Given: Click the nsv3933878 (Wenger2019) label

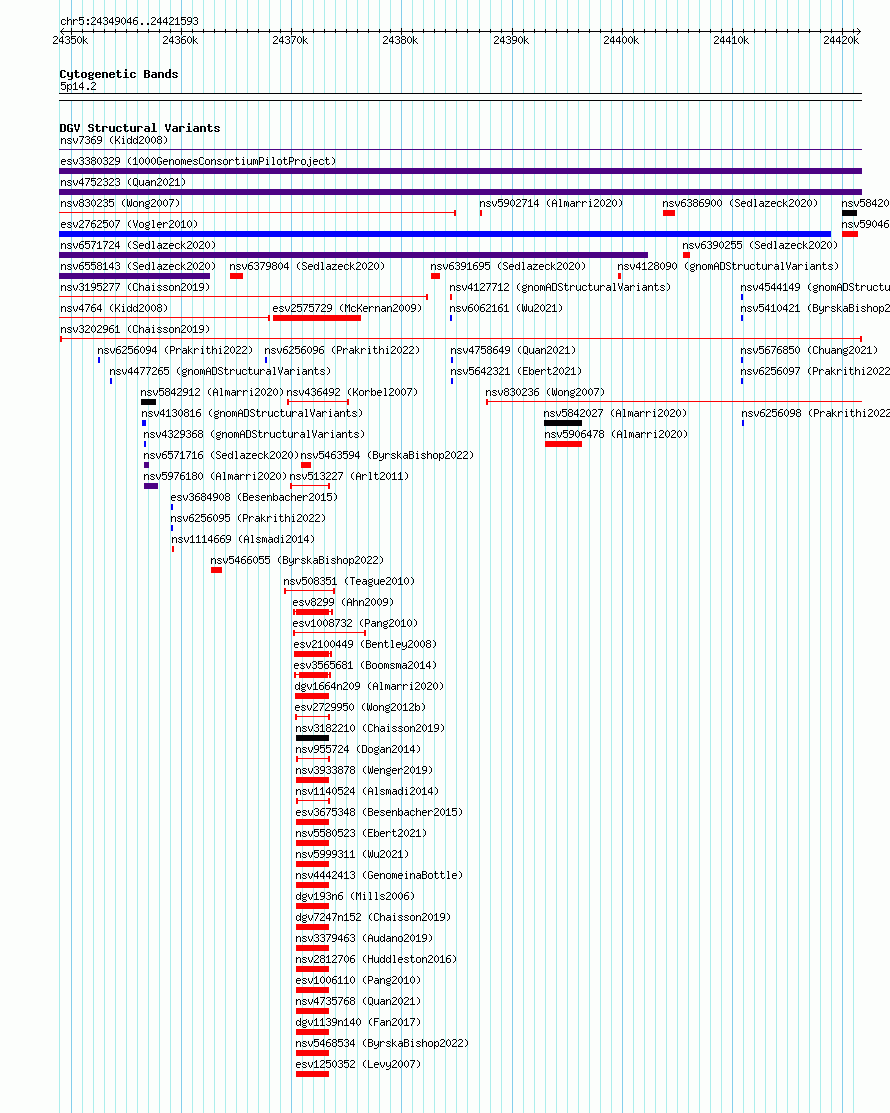Looking at the screenshot, I should pos(364,770).
